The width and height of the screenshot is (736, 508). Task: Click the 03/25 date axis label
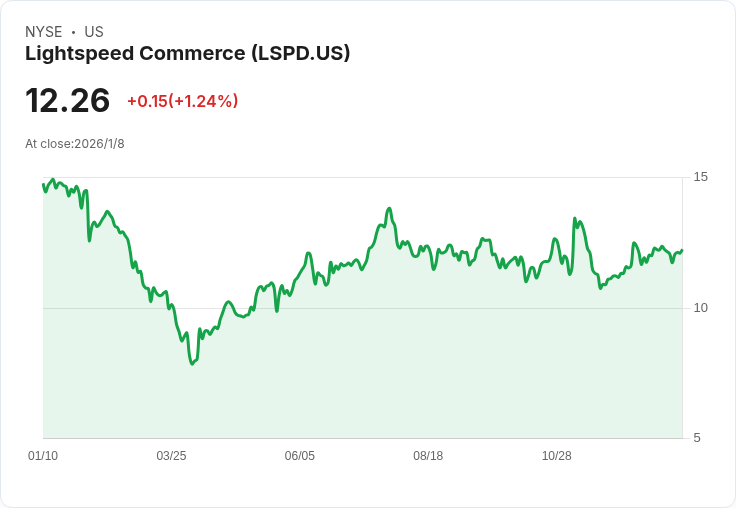click(x=171, y=456)
